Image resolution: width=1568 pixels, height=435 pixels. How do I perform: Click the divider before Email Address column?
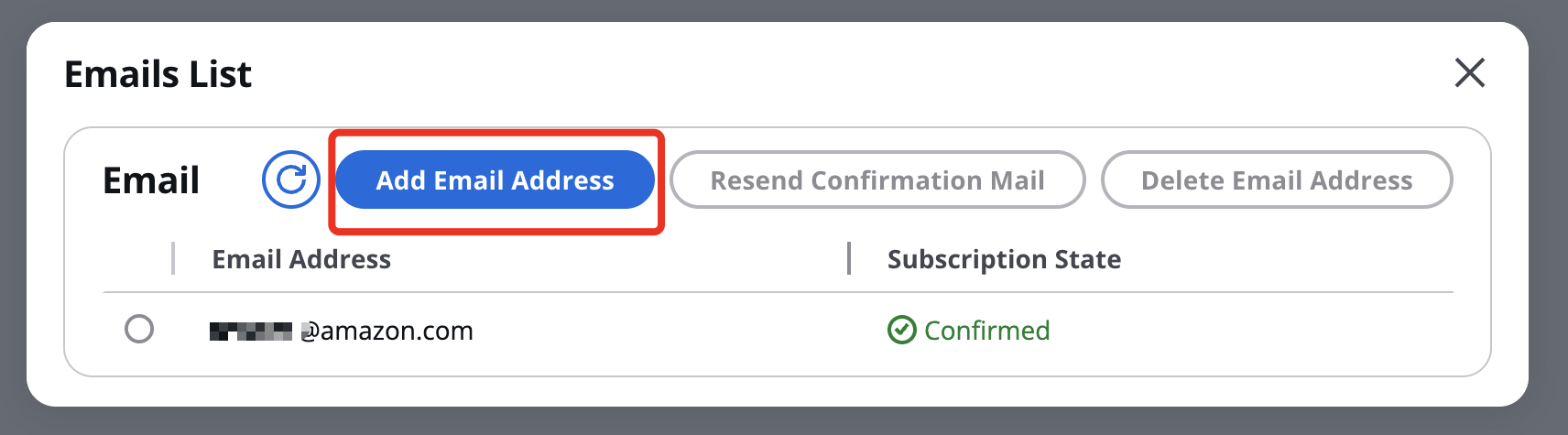coord(173,258)
